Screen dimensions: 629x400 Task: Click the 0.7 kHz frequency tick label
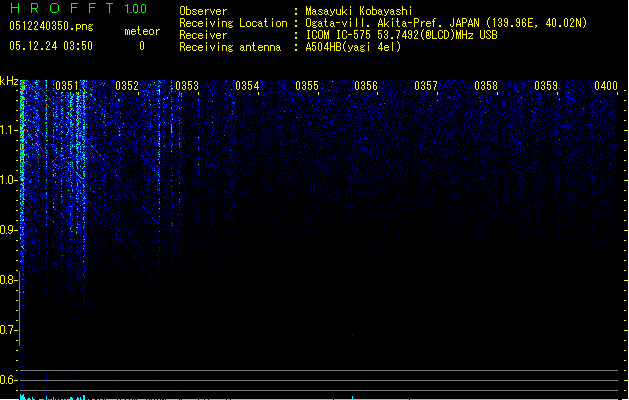click(8, 330)
